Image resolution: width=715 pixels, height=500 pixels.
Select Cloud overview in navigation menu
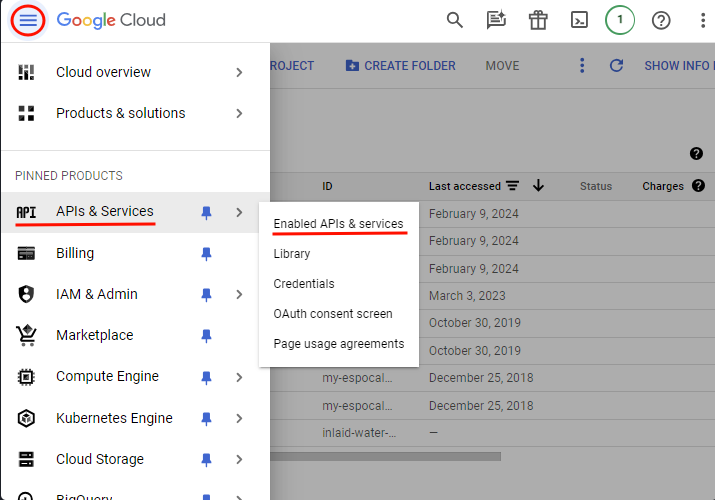tap(103, 72)
